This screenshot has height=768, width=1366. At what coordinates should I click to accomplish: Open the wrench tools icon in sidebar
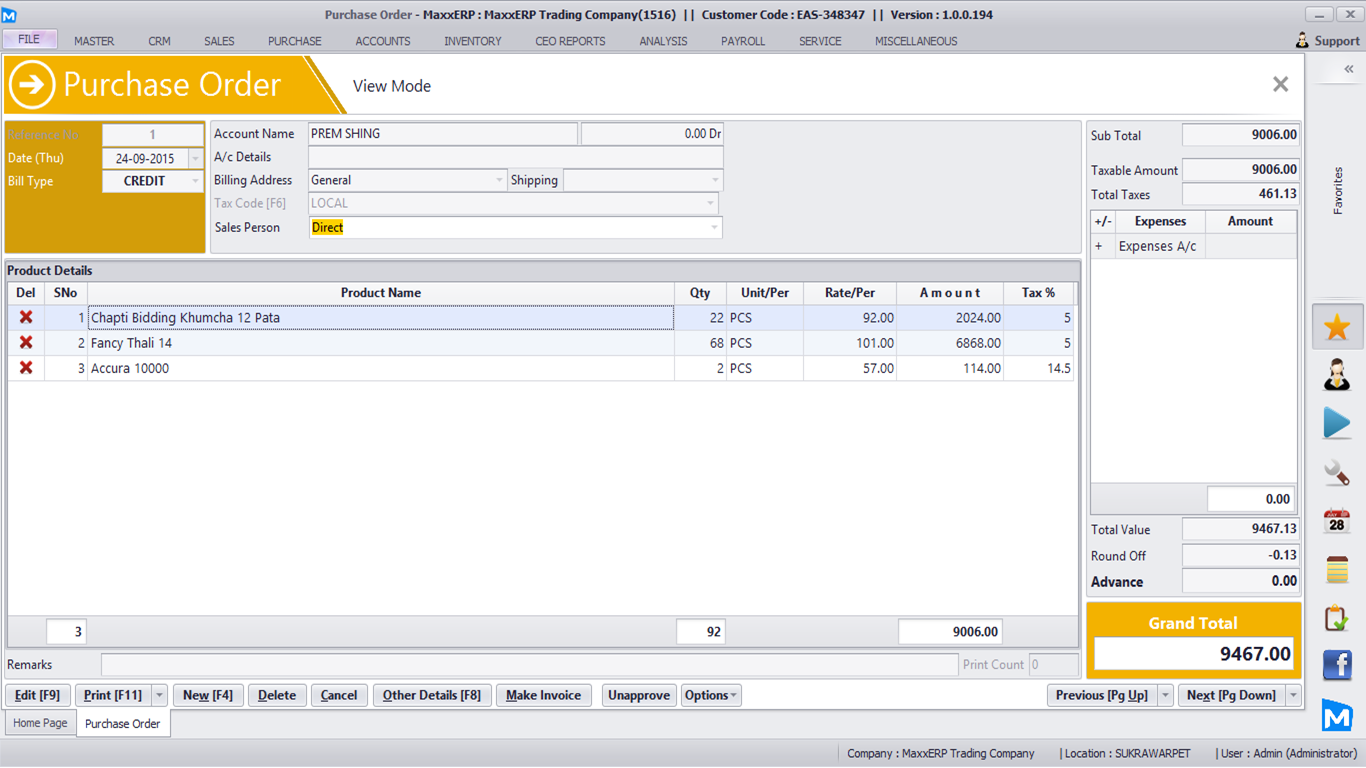[1337, 472]
